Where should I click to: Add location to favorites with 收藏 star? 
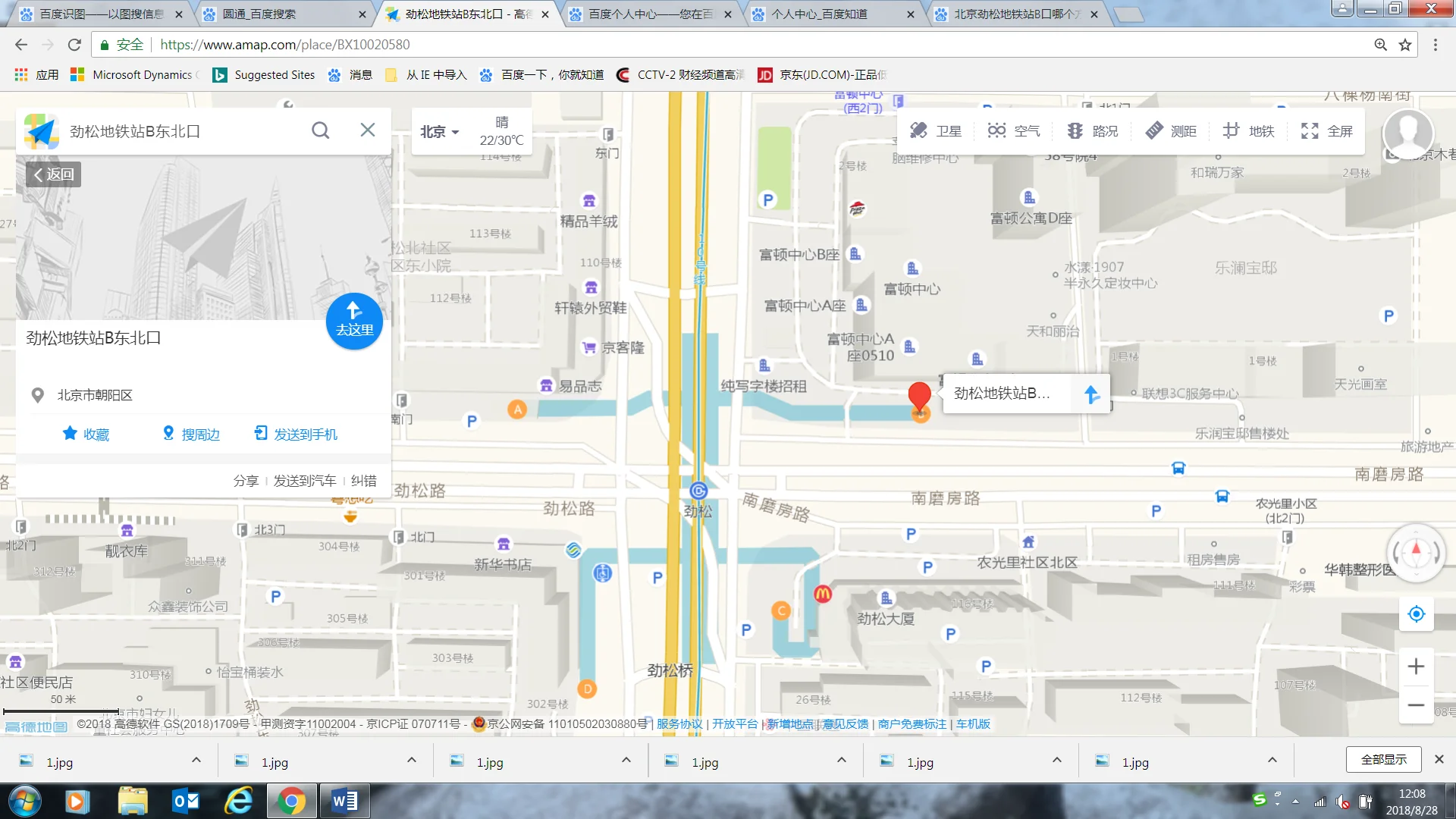pos(85,433)
